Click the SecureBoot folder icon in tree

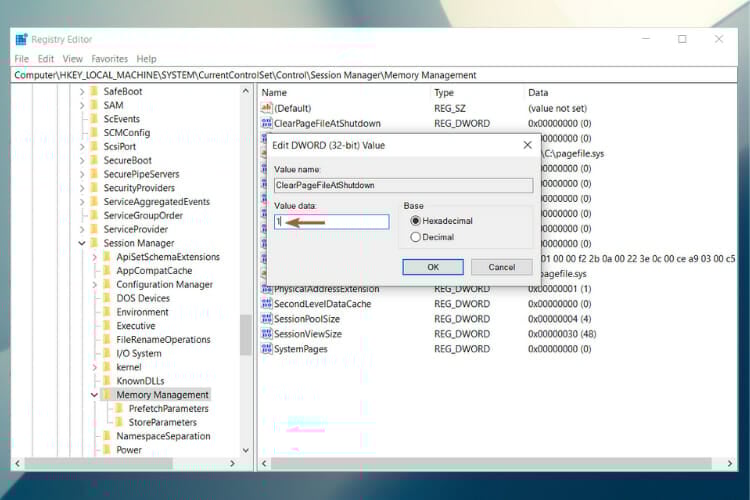point(94,160)
